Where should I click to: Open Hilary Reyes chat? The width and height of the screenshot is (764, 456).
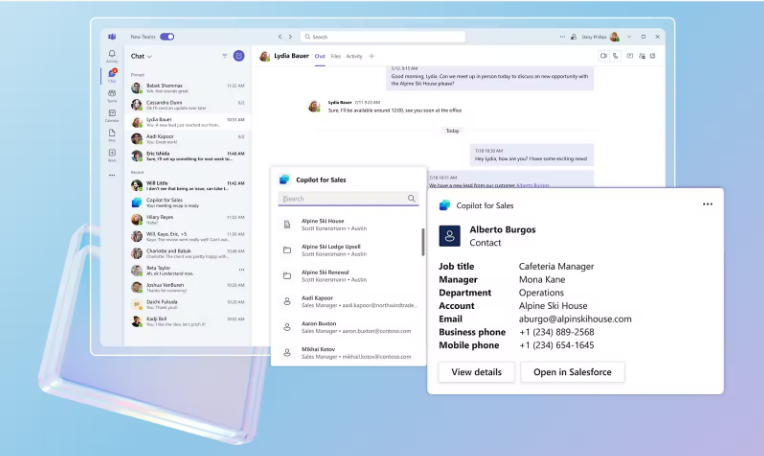pos(188,219)
